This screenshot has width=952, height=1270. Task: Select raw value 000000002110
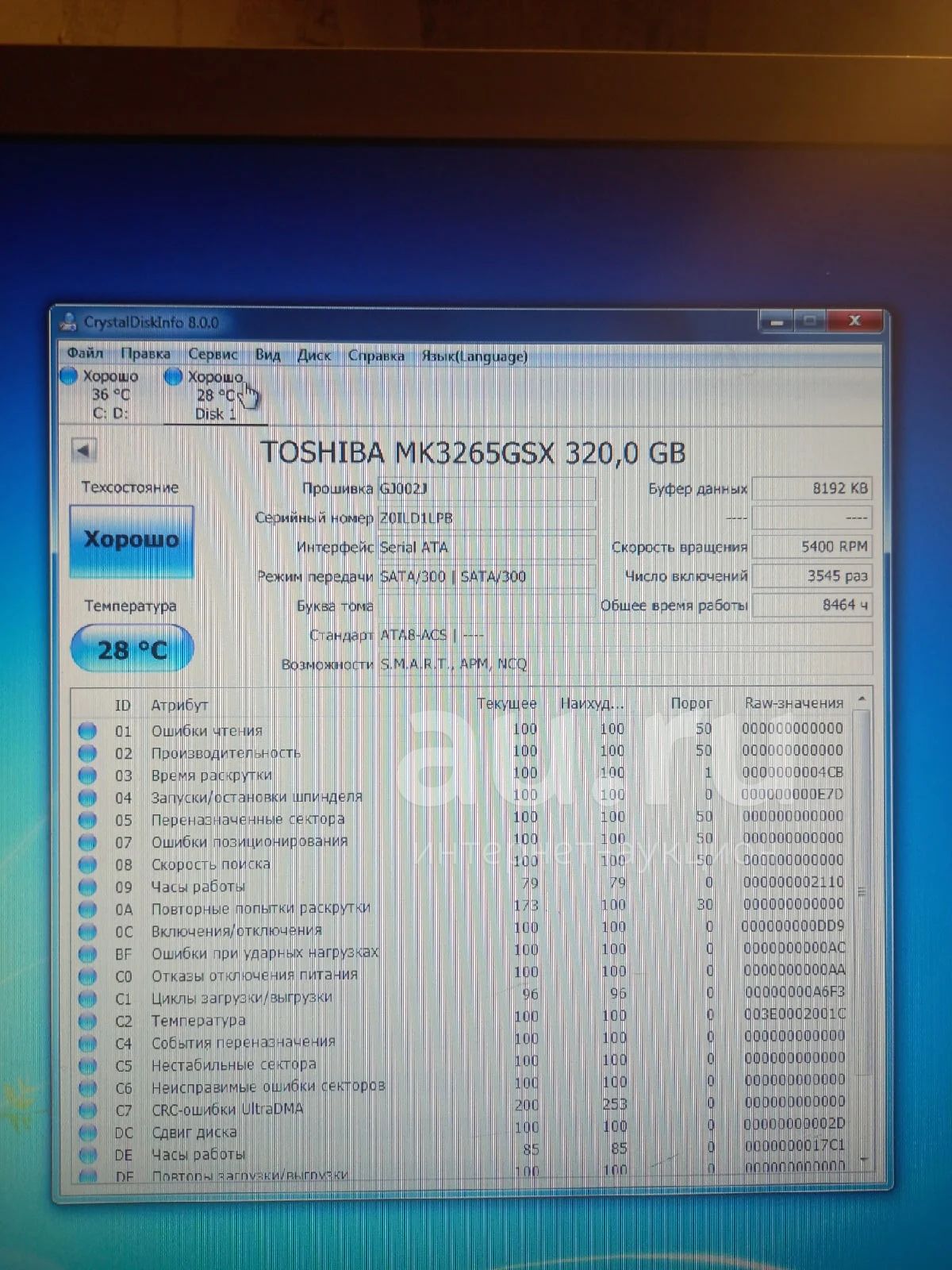pyautogui.click(x=793, y=882)
